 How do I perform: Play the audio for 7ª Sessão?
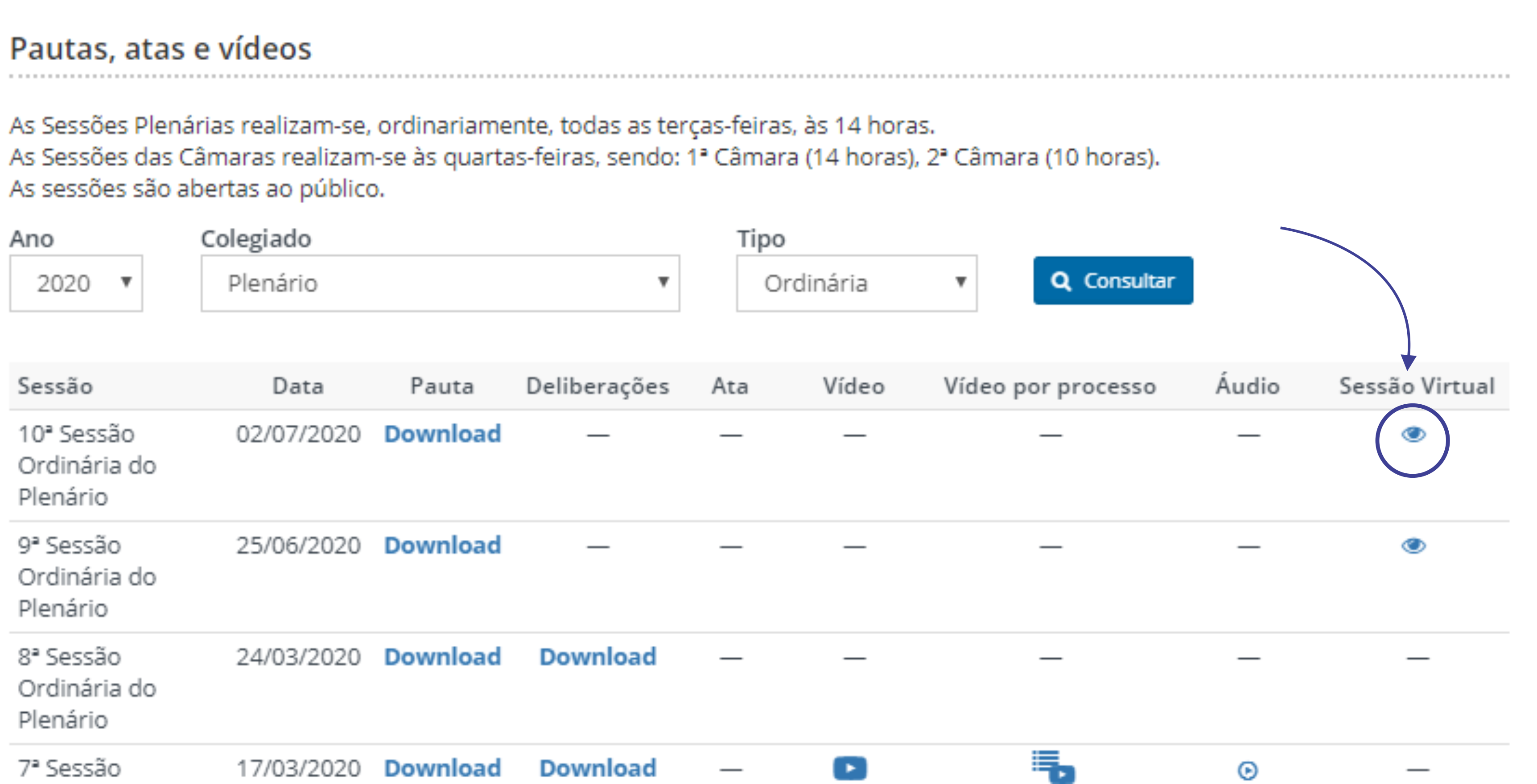coord(1248,770)
